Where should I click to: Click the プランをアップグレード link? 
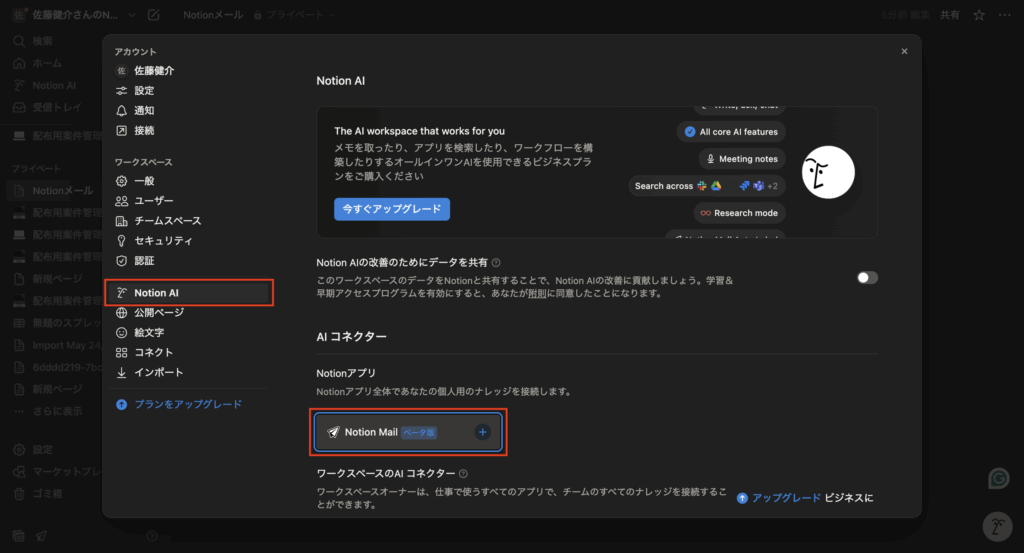pyautogui.click(x=187, y=404)
